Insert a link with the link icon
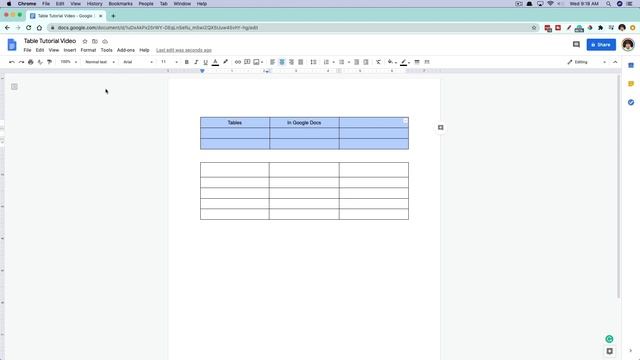This screenshot has height=360, width=640. [x=238, y=62]
